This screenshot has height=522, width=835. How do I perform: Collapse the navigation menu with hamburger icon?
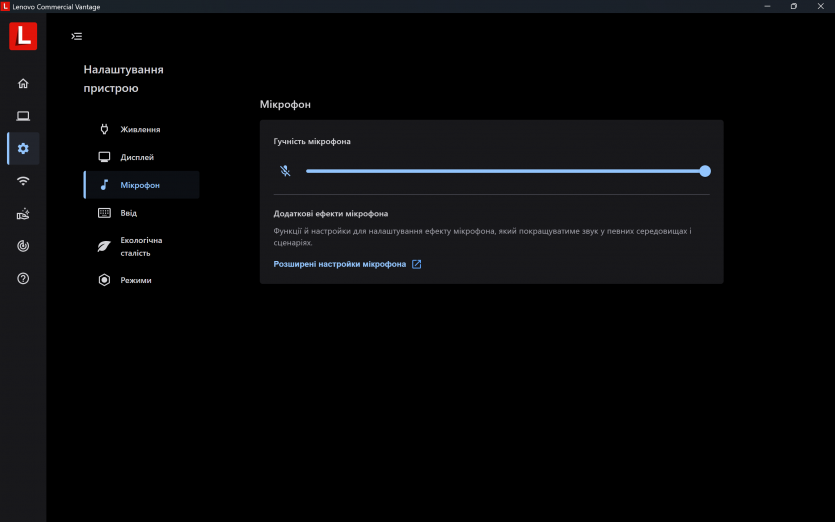[77, 36]
